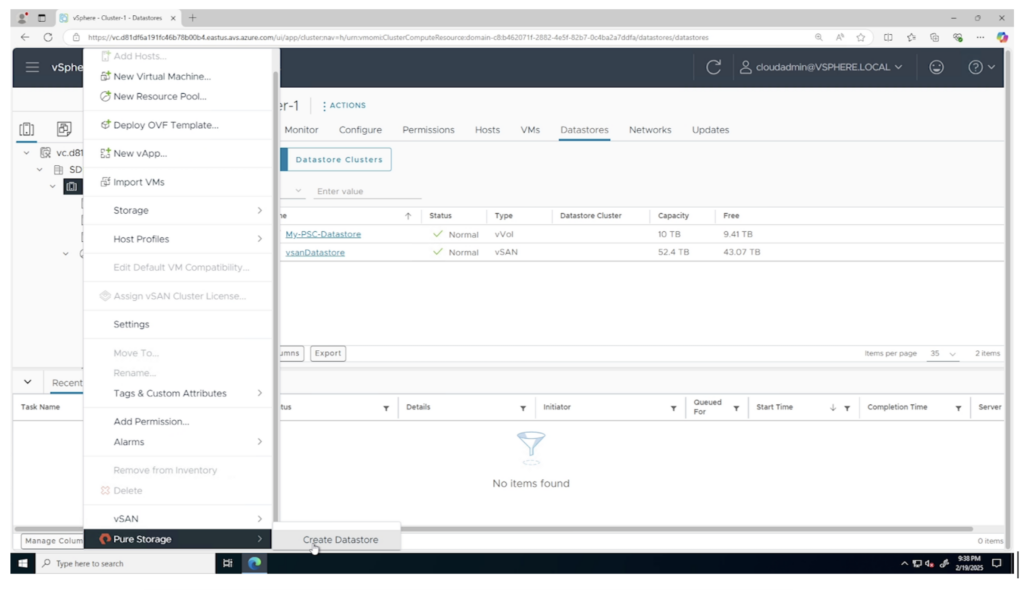Viewport: 1024px width, 590px height.
Task: Click the Export button
Action: point(328,353)
